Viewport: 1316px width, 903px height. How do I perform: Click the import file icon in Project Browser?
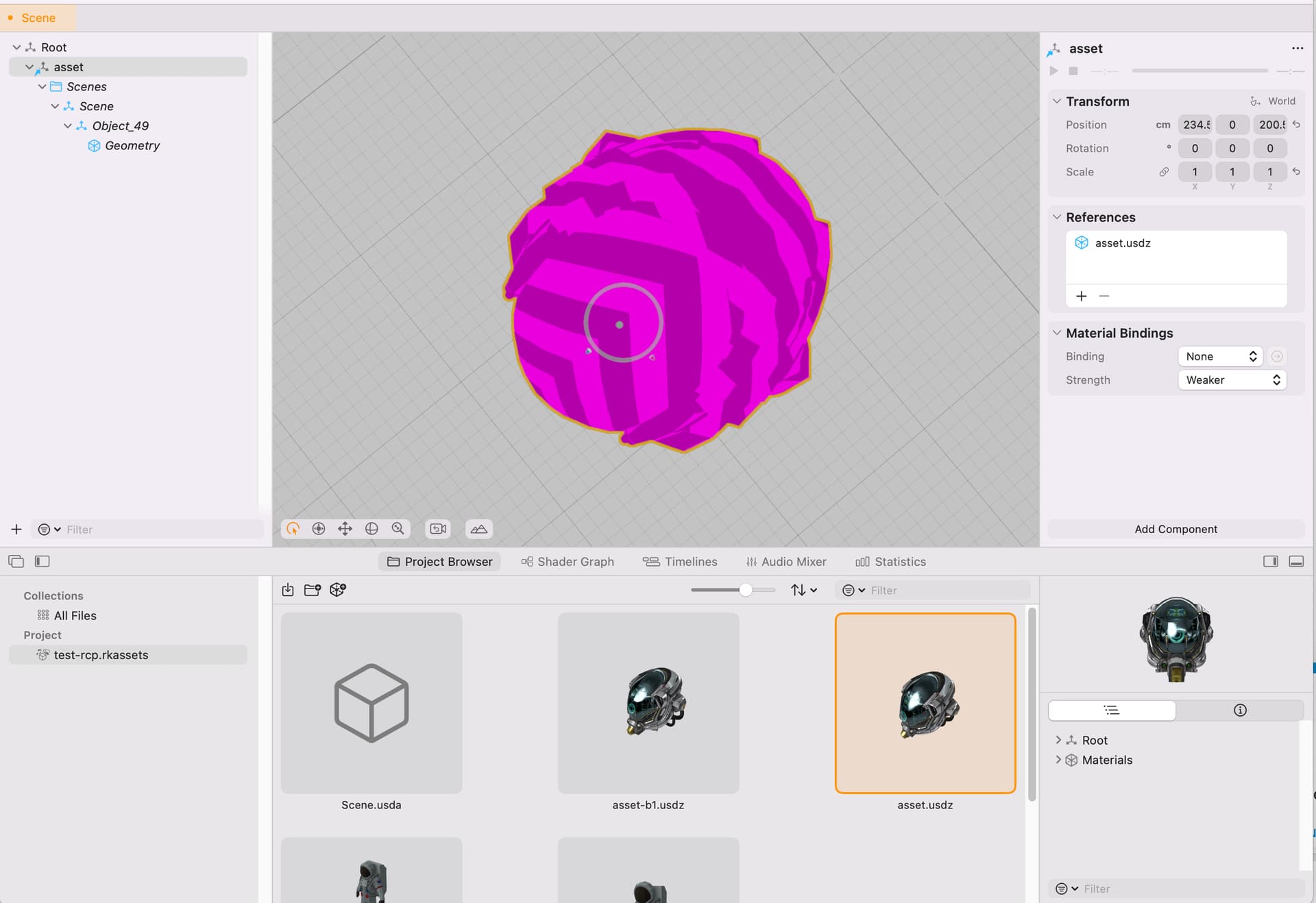point(288,590)
